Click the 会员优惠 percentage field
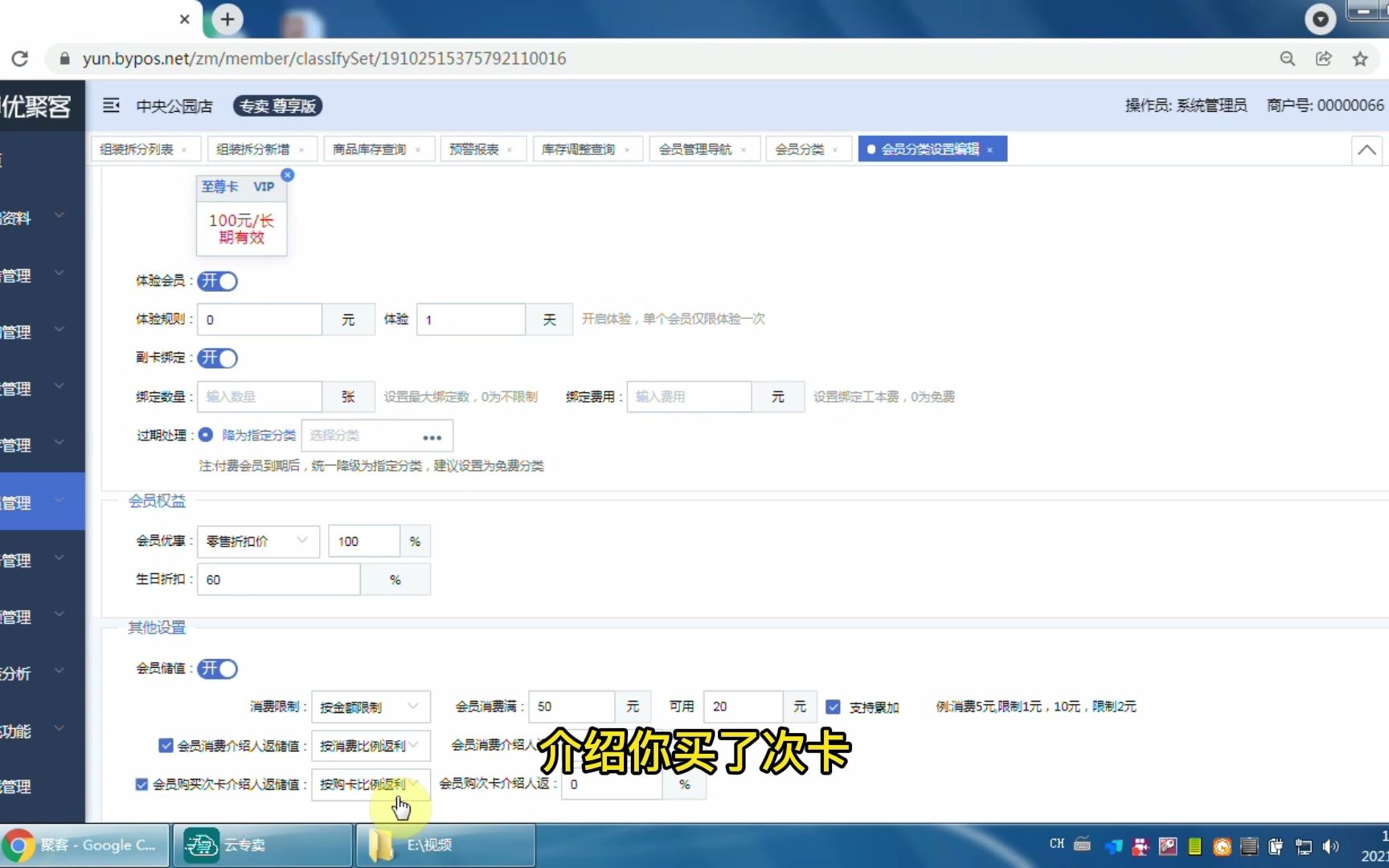 [363, 542]
